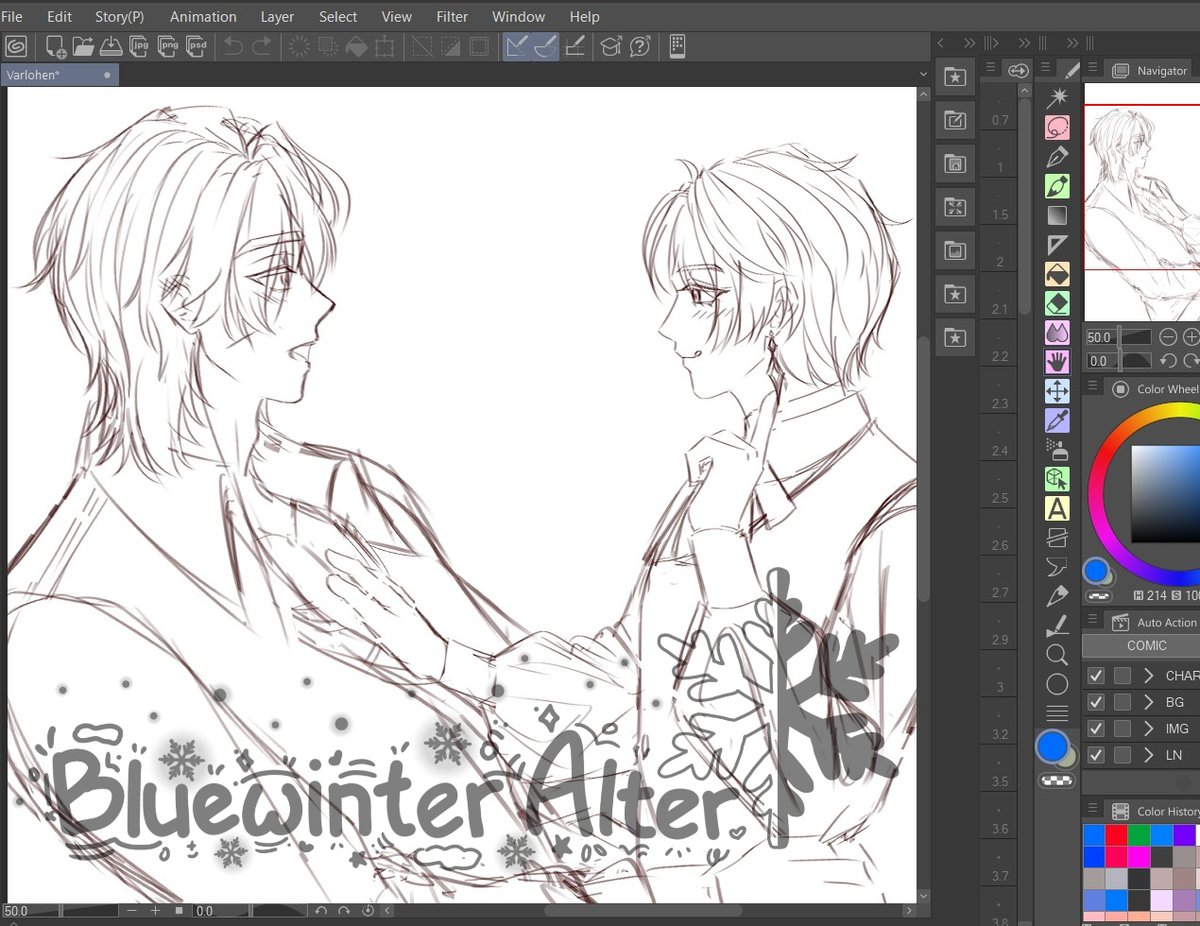Select the Object operation tool
The width and height of the screenshot is (1200, 926).
tap(1057, 479)
